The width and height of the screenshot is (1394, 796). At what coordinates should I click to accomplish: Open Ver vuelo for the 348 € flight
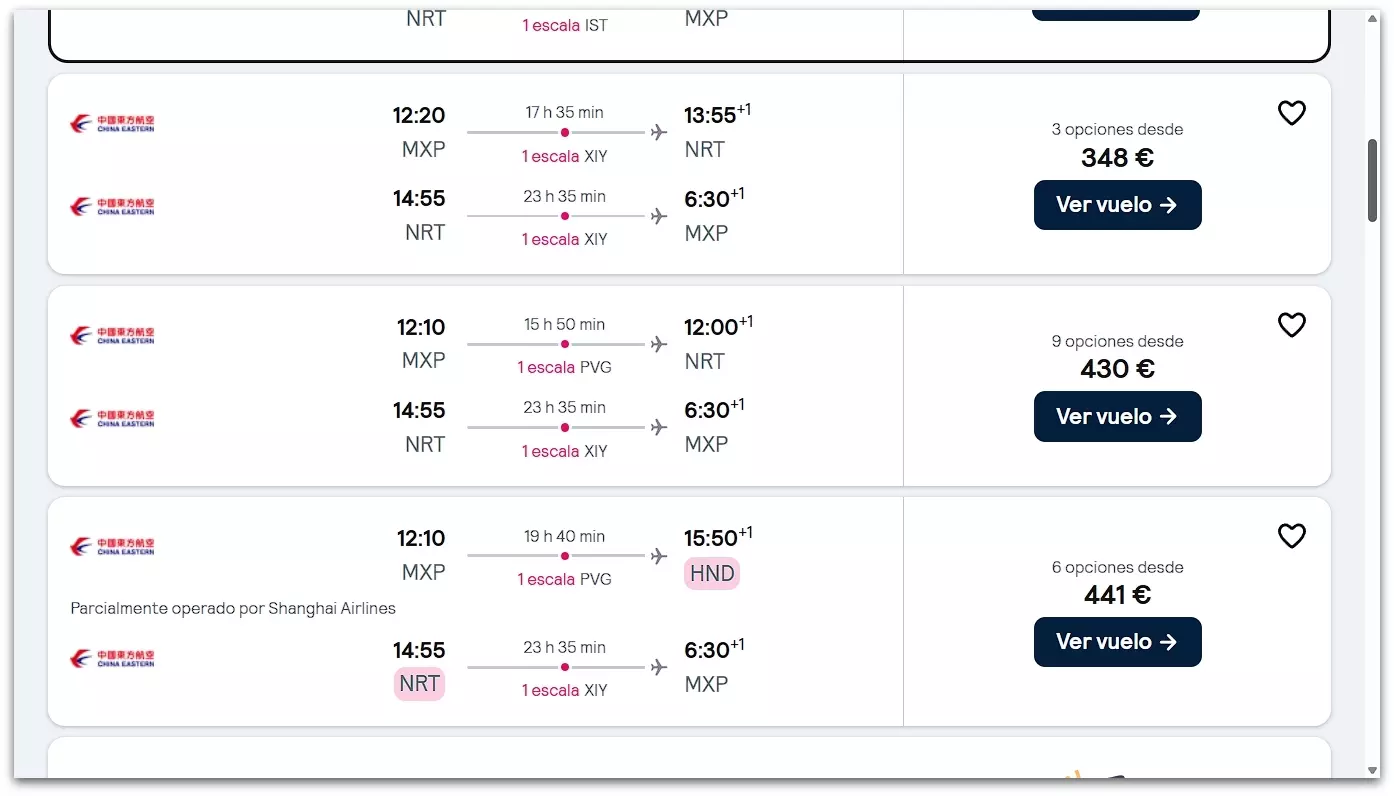coord(1117,205)
